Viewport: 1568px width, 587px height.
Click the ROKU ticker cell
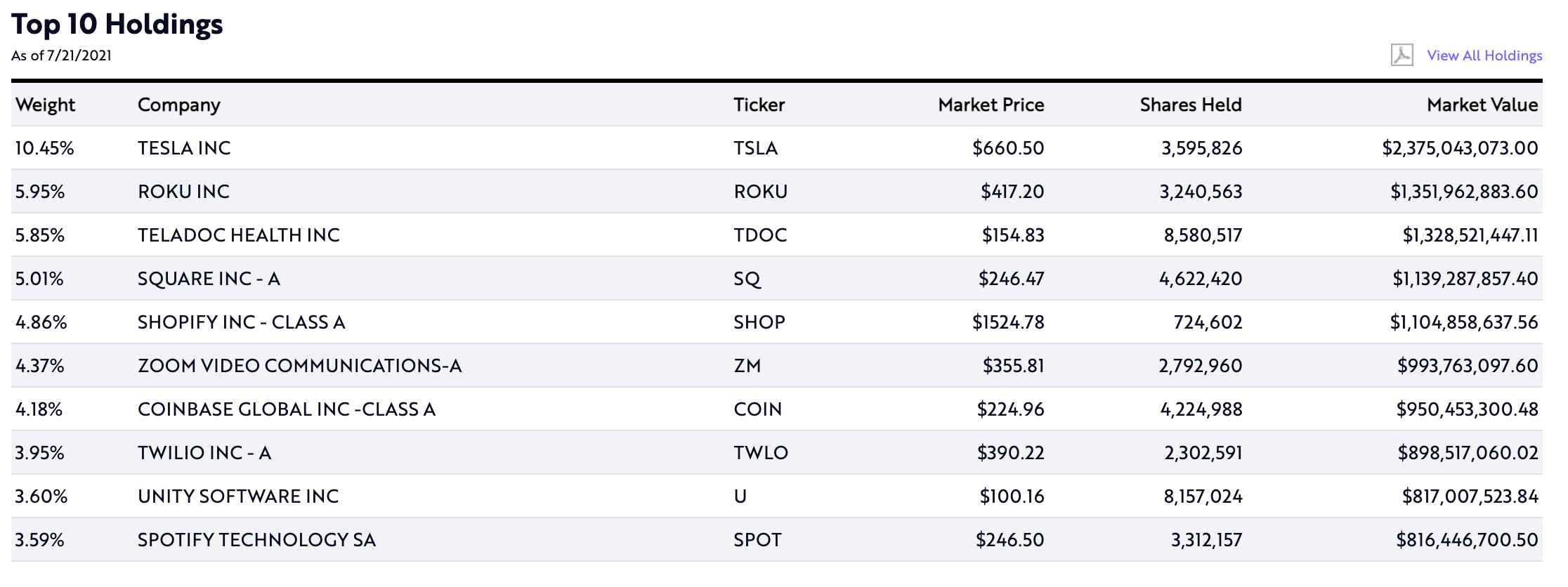pos(761,192)
